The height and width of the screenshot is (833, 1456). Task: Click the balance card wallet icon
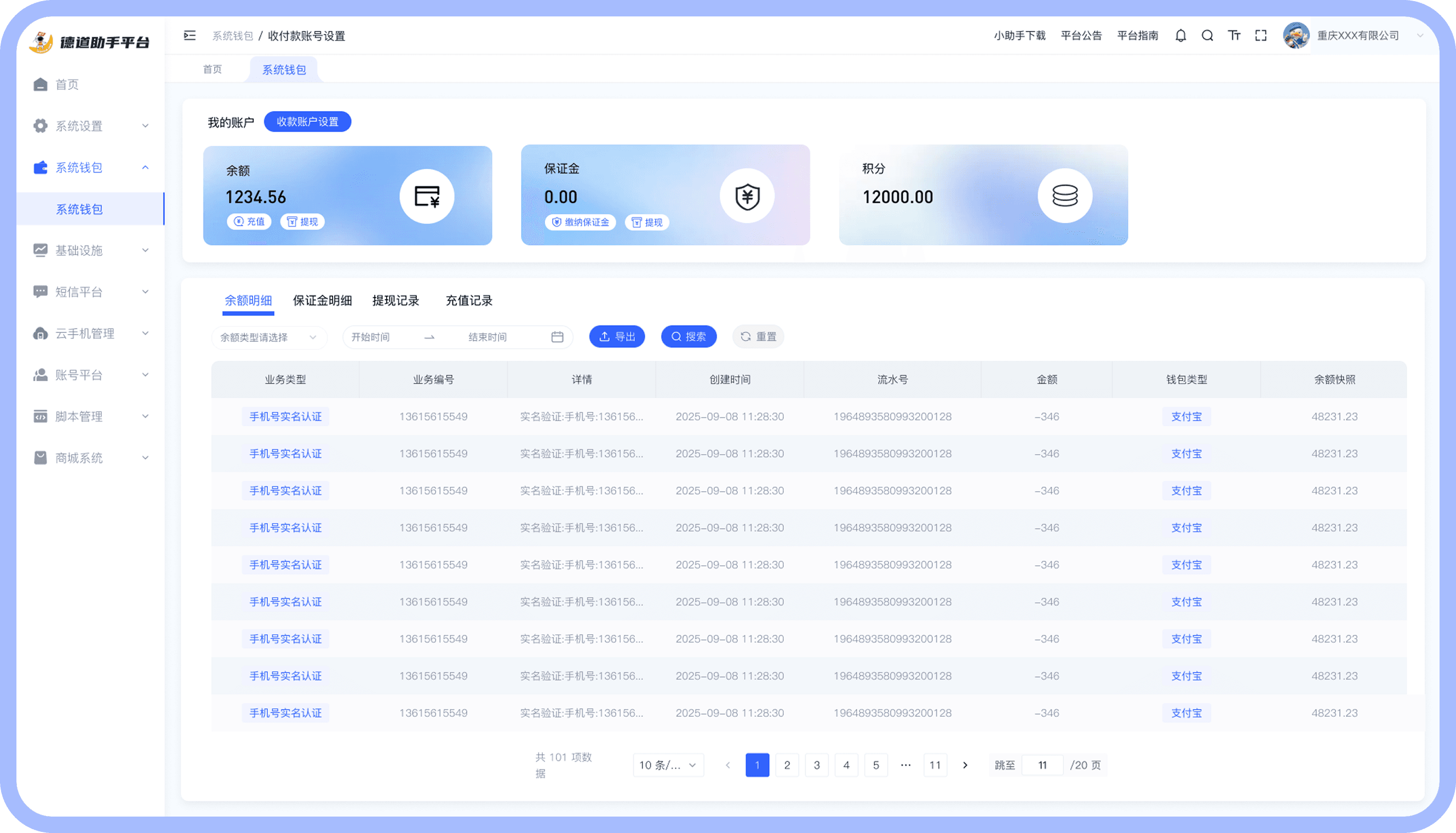(427, 196)
